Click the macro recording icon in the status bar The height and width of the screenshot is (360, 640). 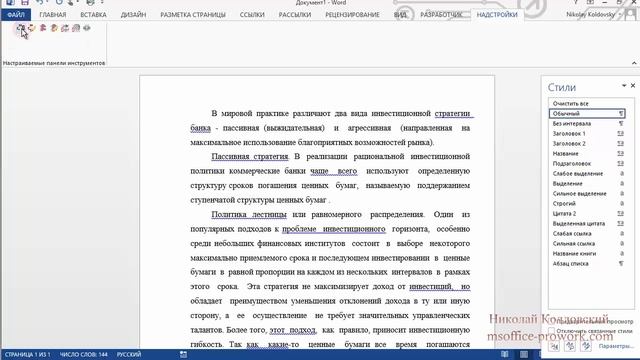[x=183, y=354]
